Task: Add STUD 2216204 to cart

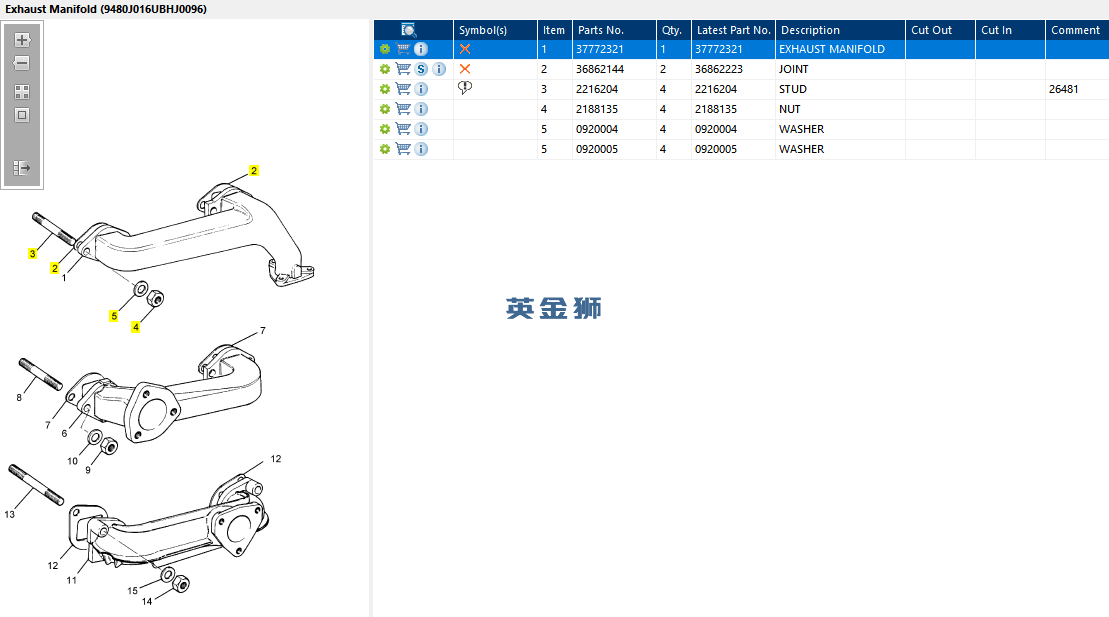Action: point(403,89)
